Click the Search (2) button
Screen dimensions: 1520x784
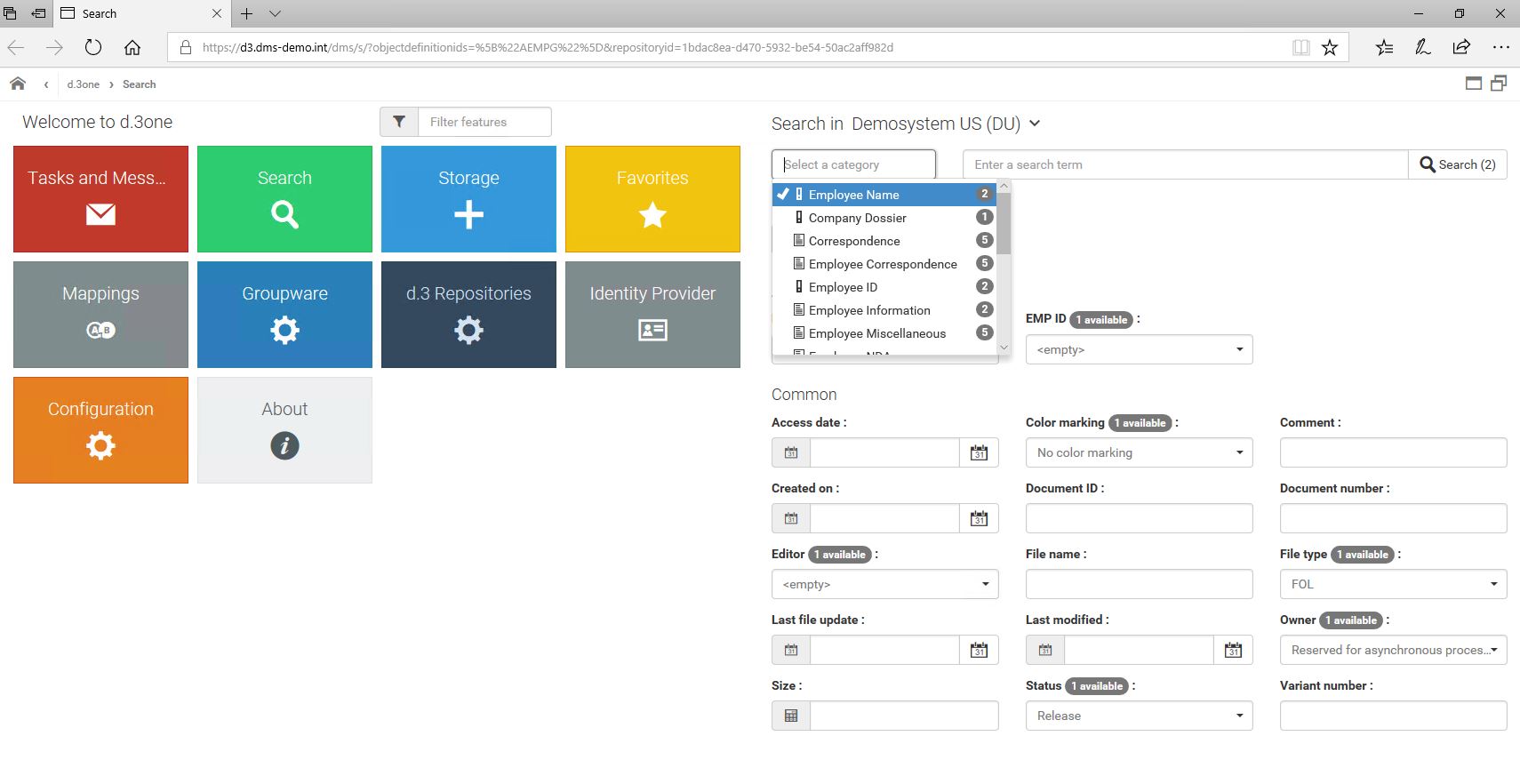pyautogui.click(x=1458, y=164)
